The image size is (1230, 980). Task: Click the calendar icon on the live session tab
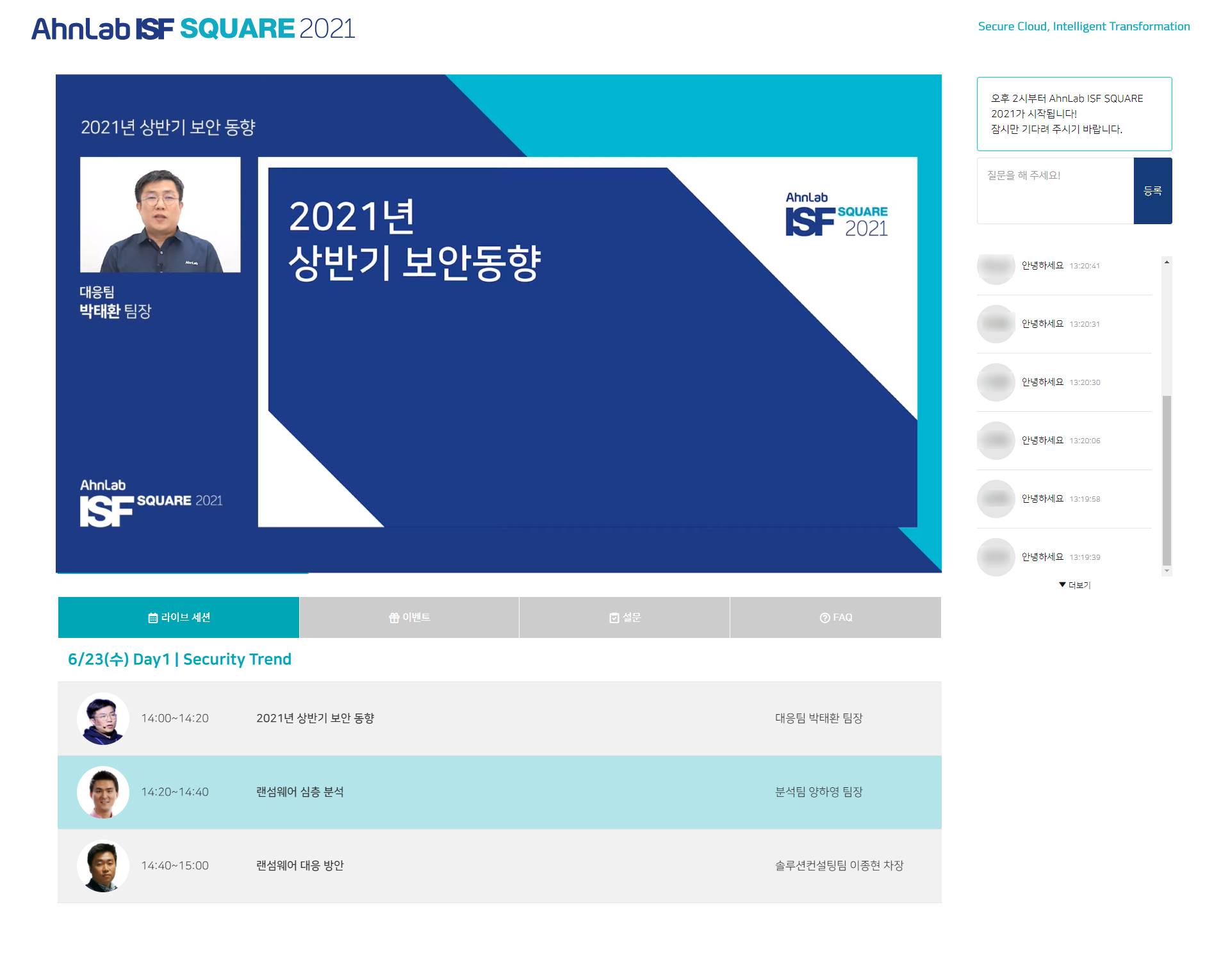coord(152,618)
